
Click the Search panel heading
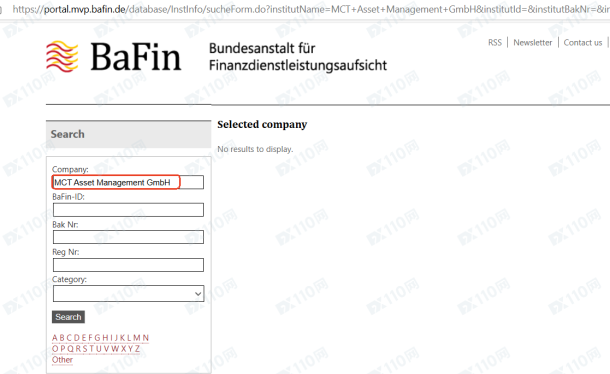click(67, 134)
